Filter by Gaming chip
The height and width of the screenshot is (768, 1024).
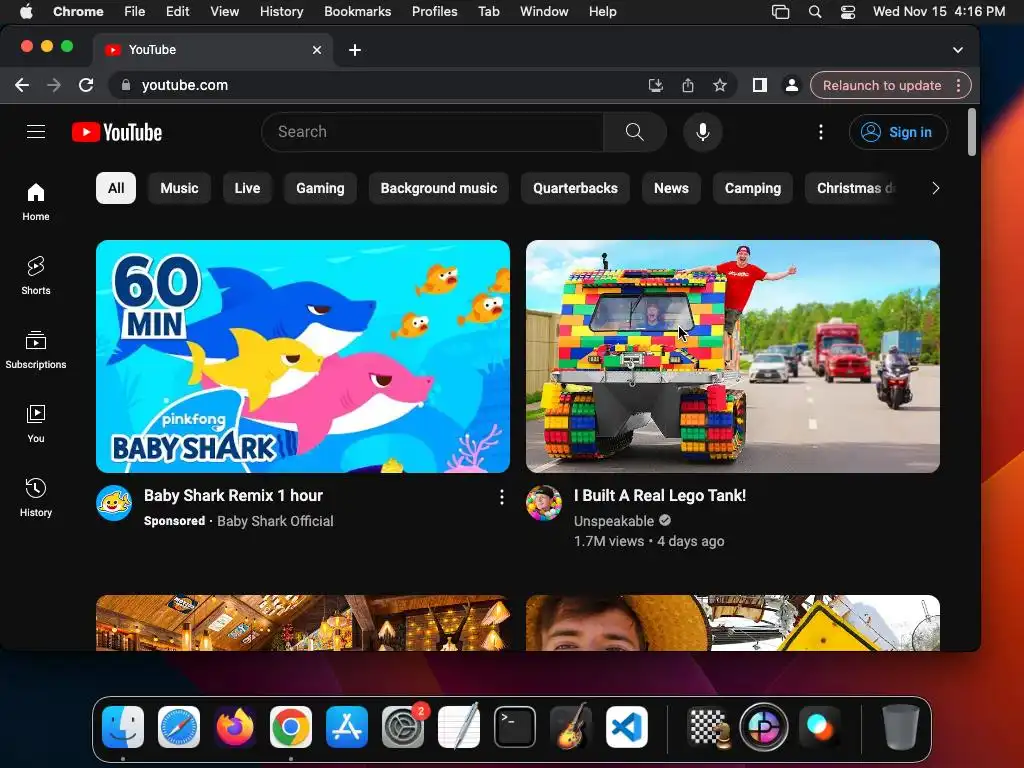[320, 188]
